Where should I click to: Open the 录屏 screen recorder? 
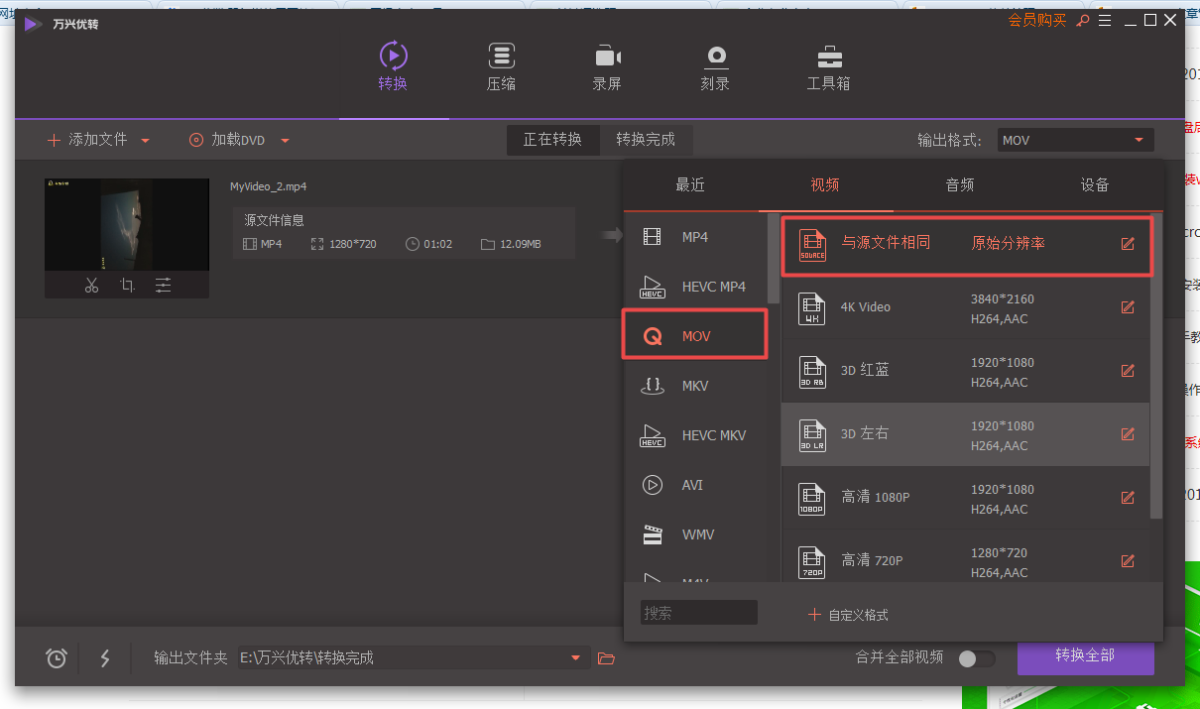(607, 66)
